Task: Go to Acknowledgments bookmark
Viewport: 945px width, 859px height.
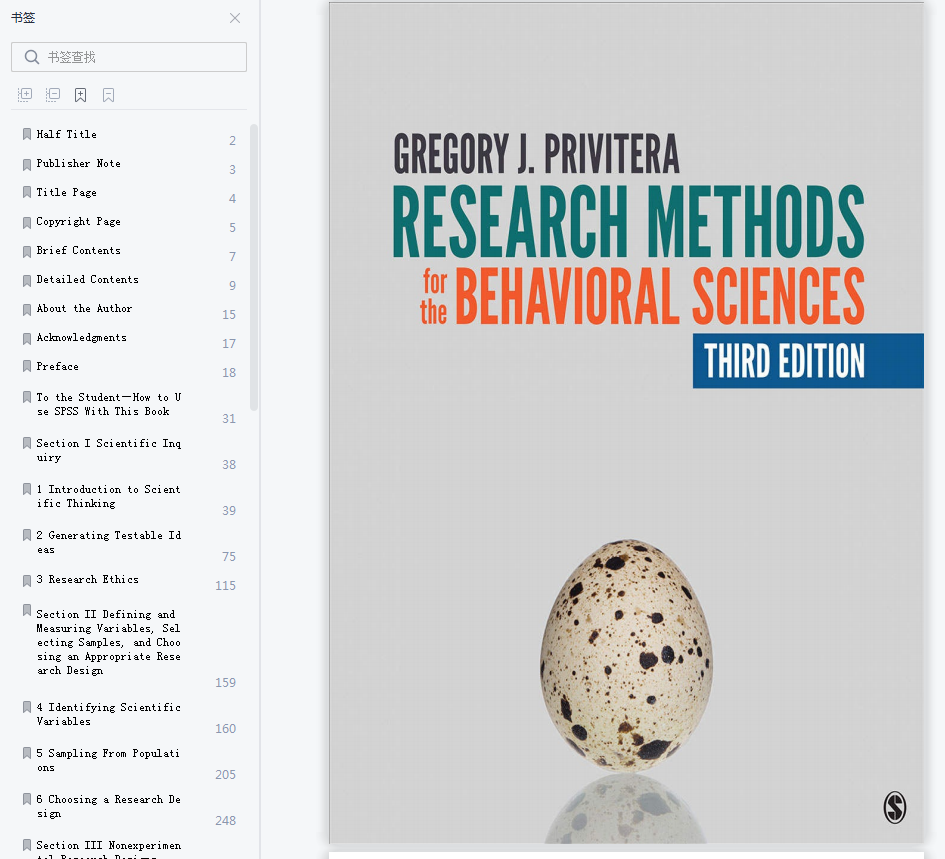Action: pyautogui.click(x=81, y=337)
